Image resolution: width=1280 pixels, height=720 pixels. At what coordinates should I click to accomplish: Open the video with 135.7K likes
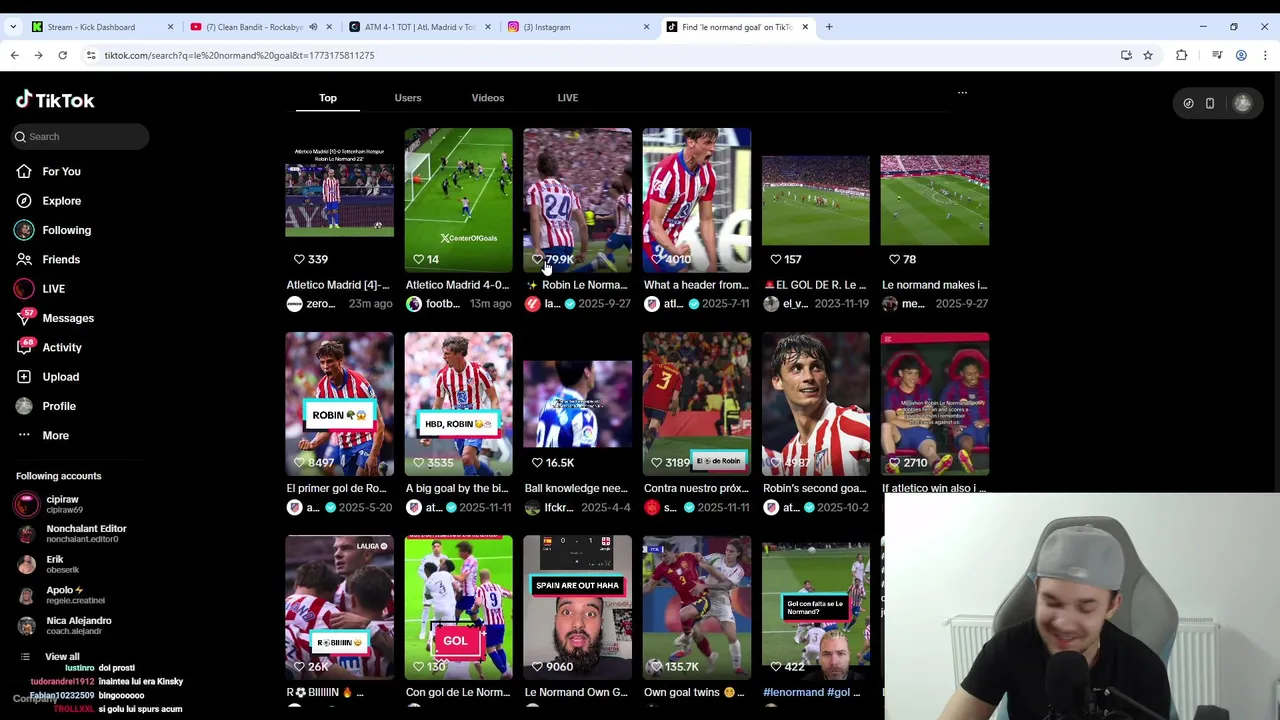click(696, 607)
